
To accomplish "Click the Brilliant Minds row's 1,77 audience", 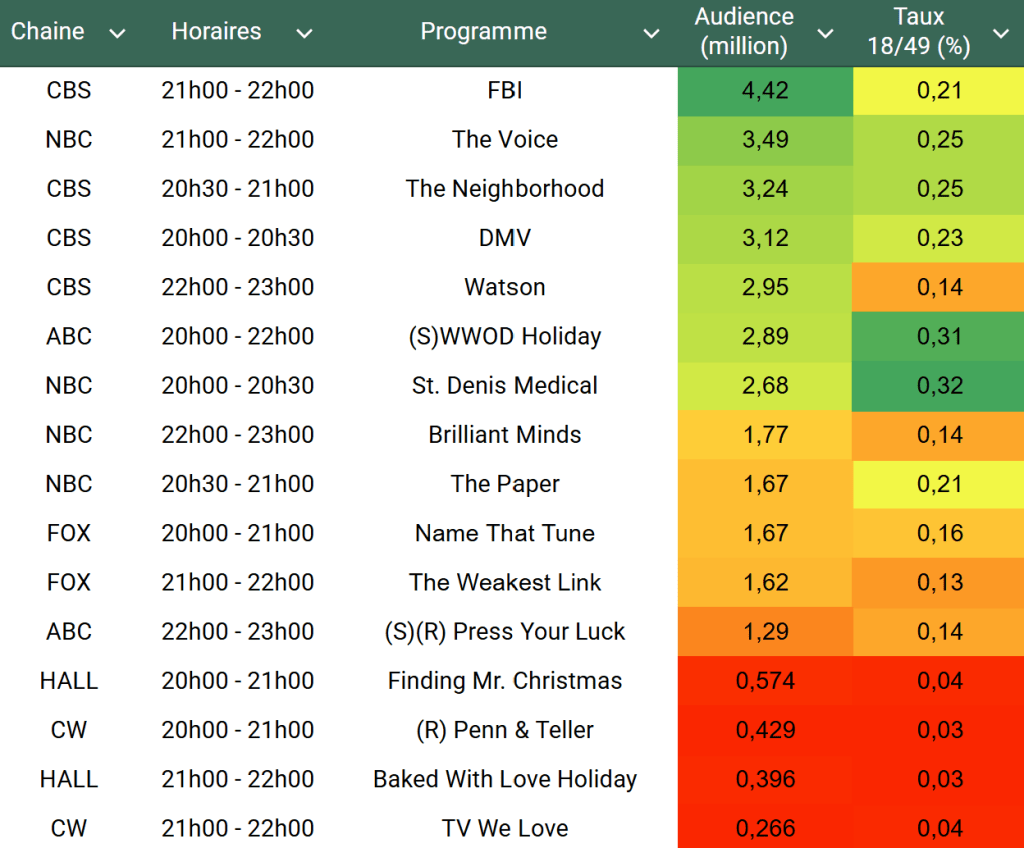I will coord(765,435).
